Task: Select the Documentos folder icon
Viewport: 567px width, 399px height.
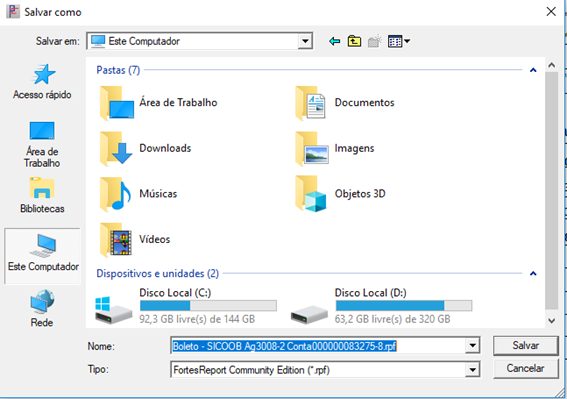Action: click(x=311, y=103)
